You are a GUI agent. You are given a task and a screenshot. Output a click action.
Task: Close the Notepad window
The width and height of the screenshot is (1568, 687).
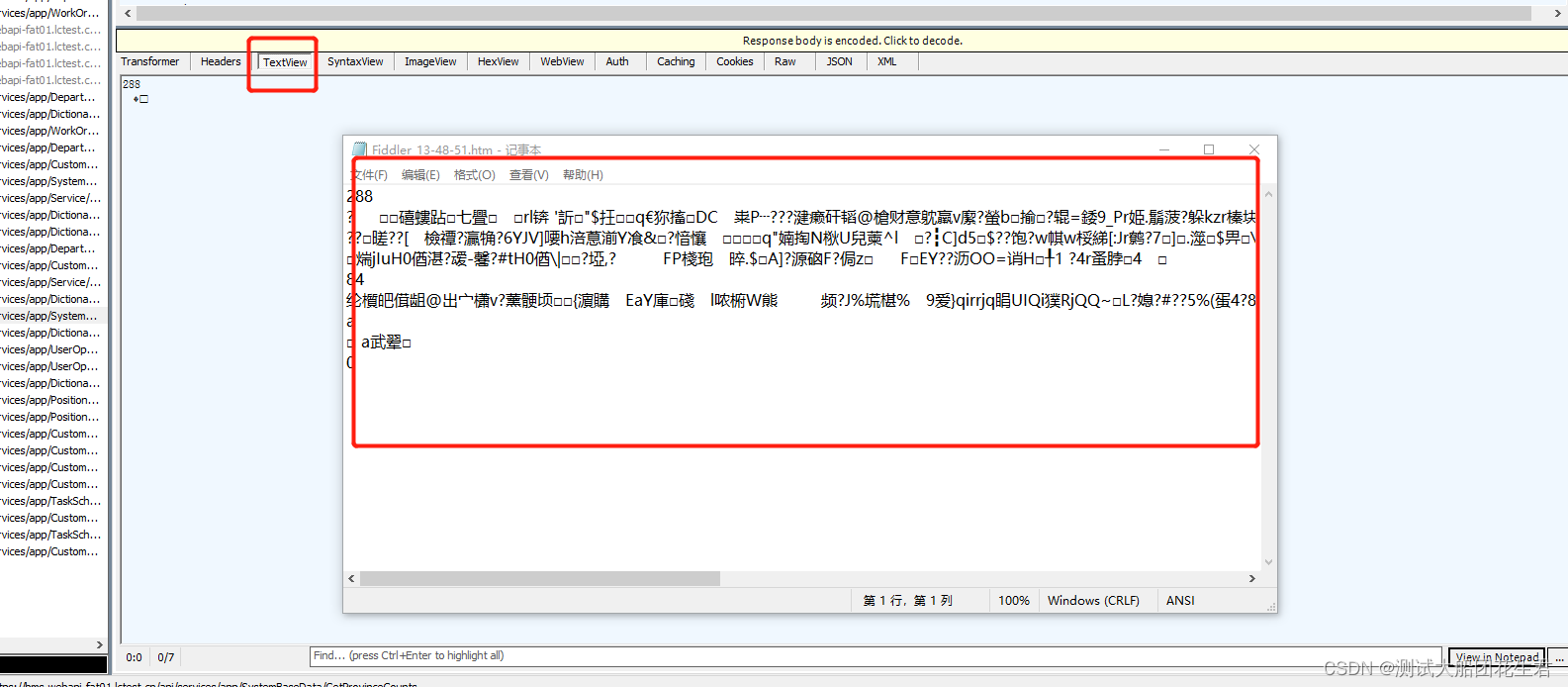click(1254, 149)
